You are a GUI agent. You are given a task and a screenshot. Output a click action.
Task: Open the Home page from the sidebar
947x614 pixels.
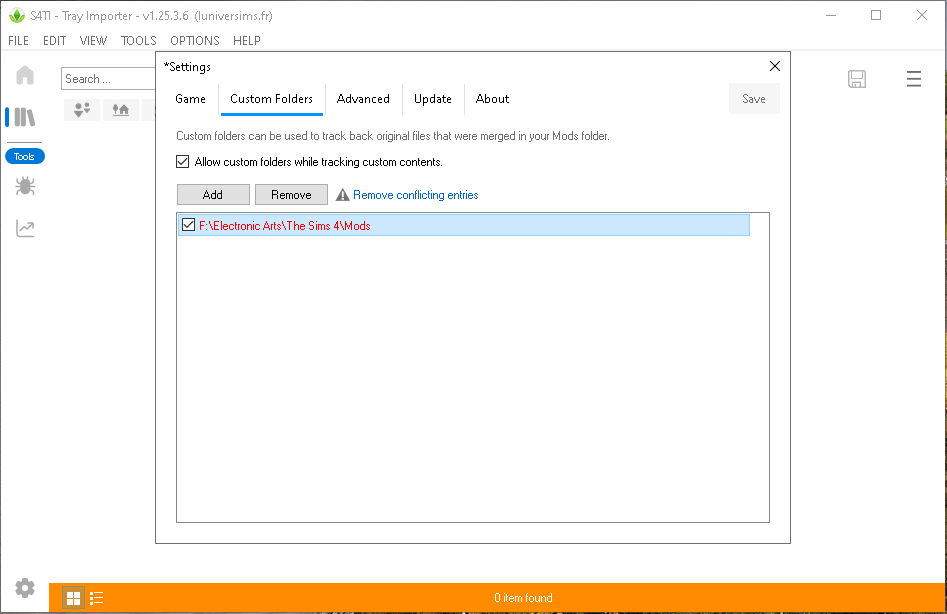click(25, 76)
